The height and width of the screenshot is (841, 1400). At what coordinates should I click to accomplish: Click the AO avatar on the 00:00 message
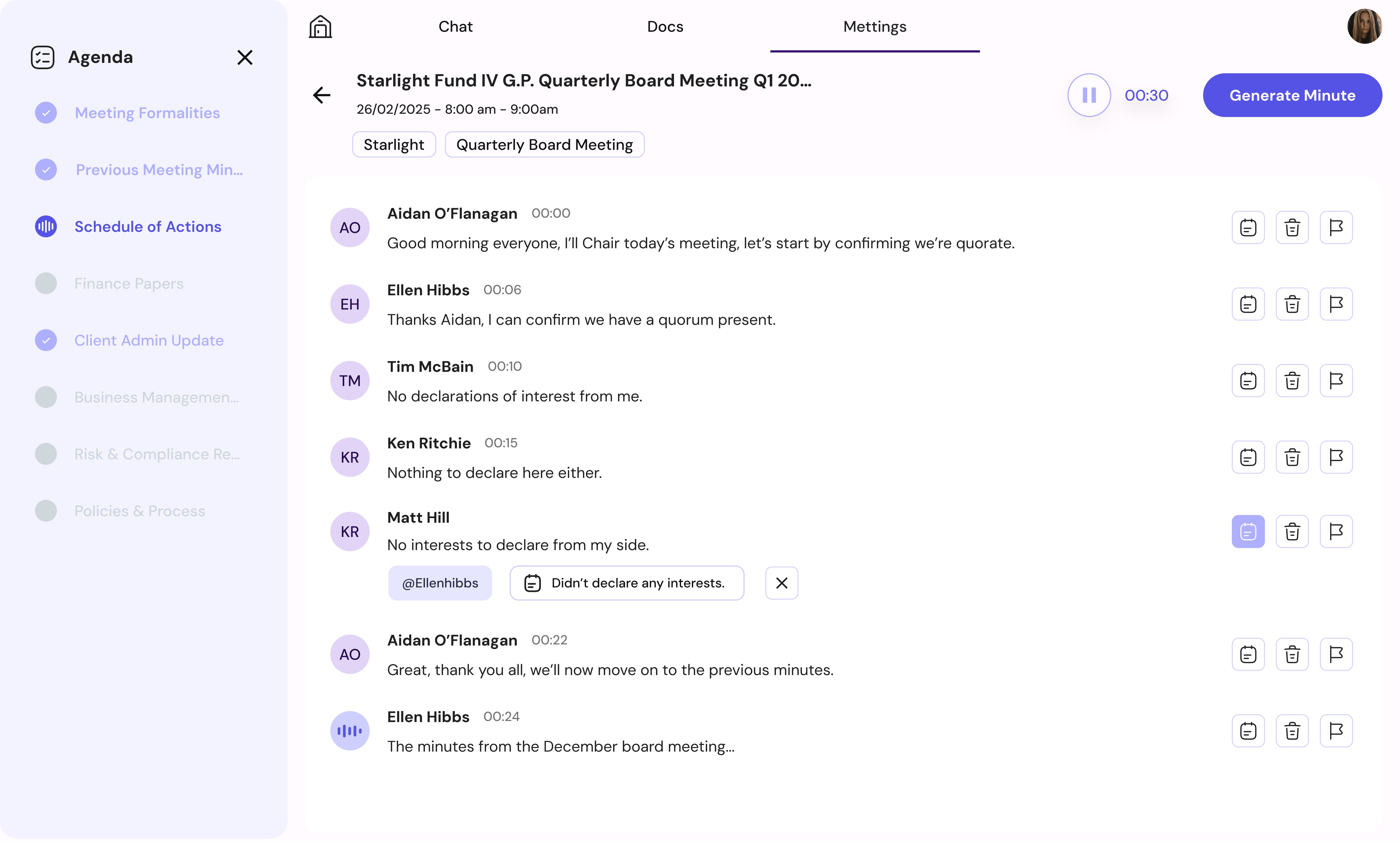(x=350, y=228)
